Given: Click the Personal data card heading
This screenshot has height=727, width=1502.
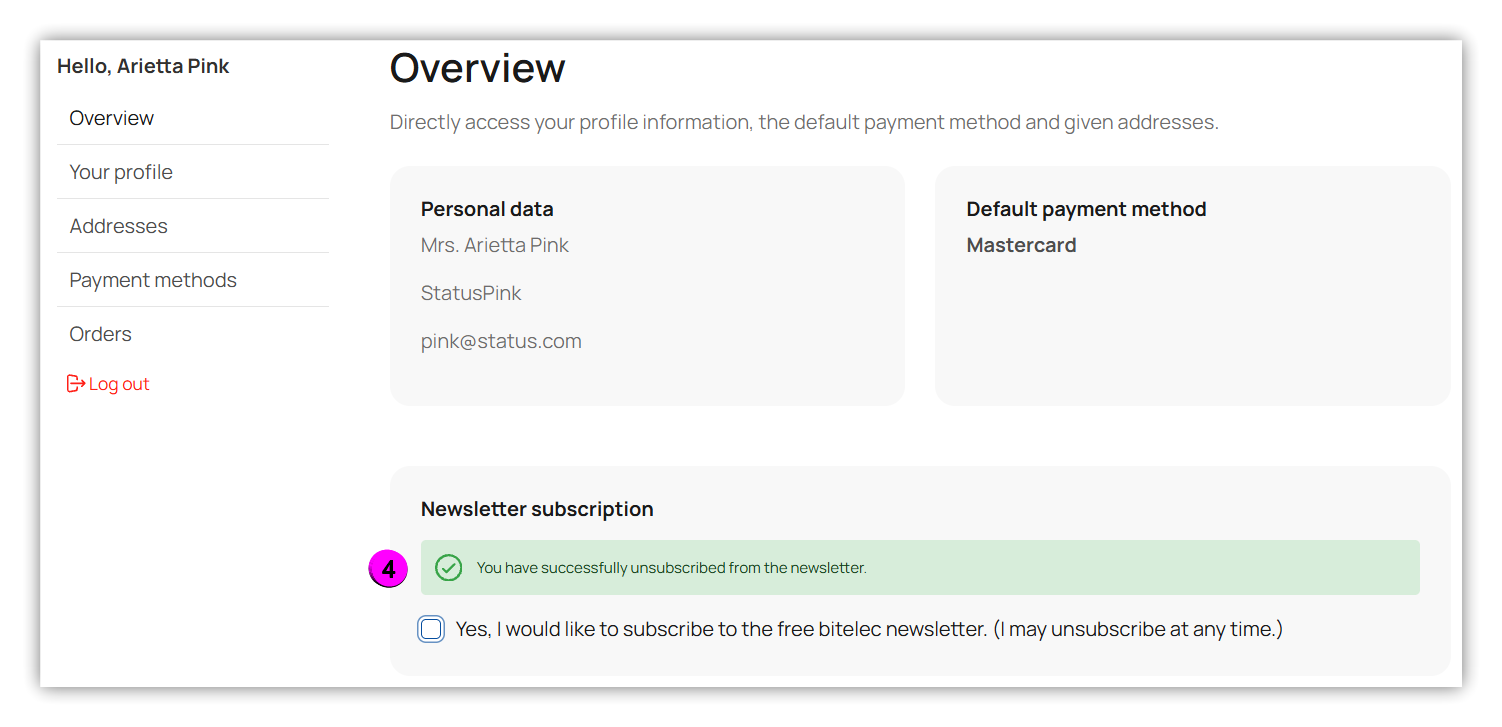Looking at the screenshot, I should [x=487, y=209].
